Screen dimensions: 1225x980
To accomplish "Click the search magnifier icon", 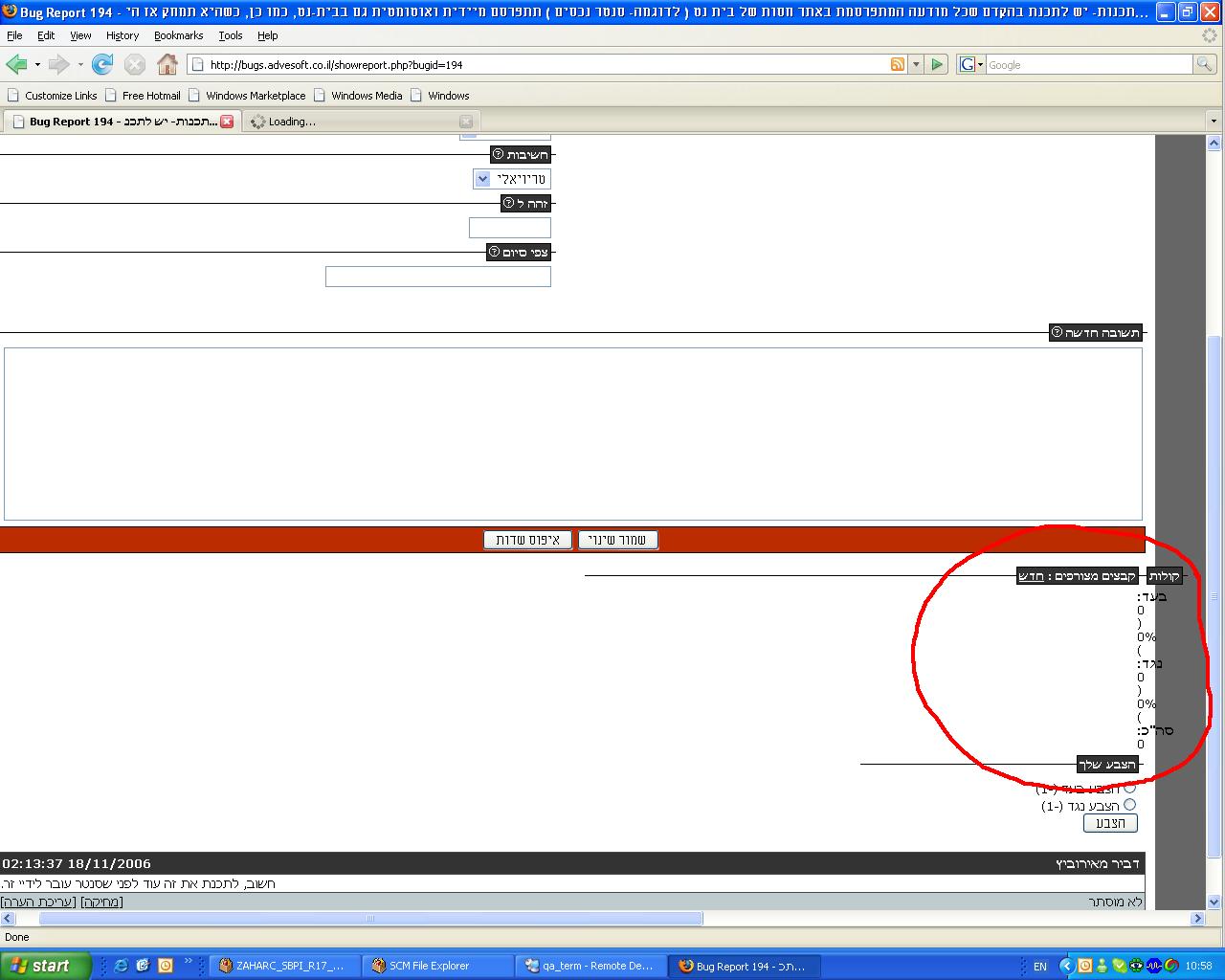I will click(1204, 64).
